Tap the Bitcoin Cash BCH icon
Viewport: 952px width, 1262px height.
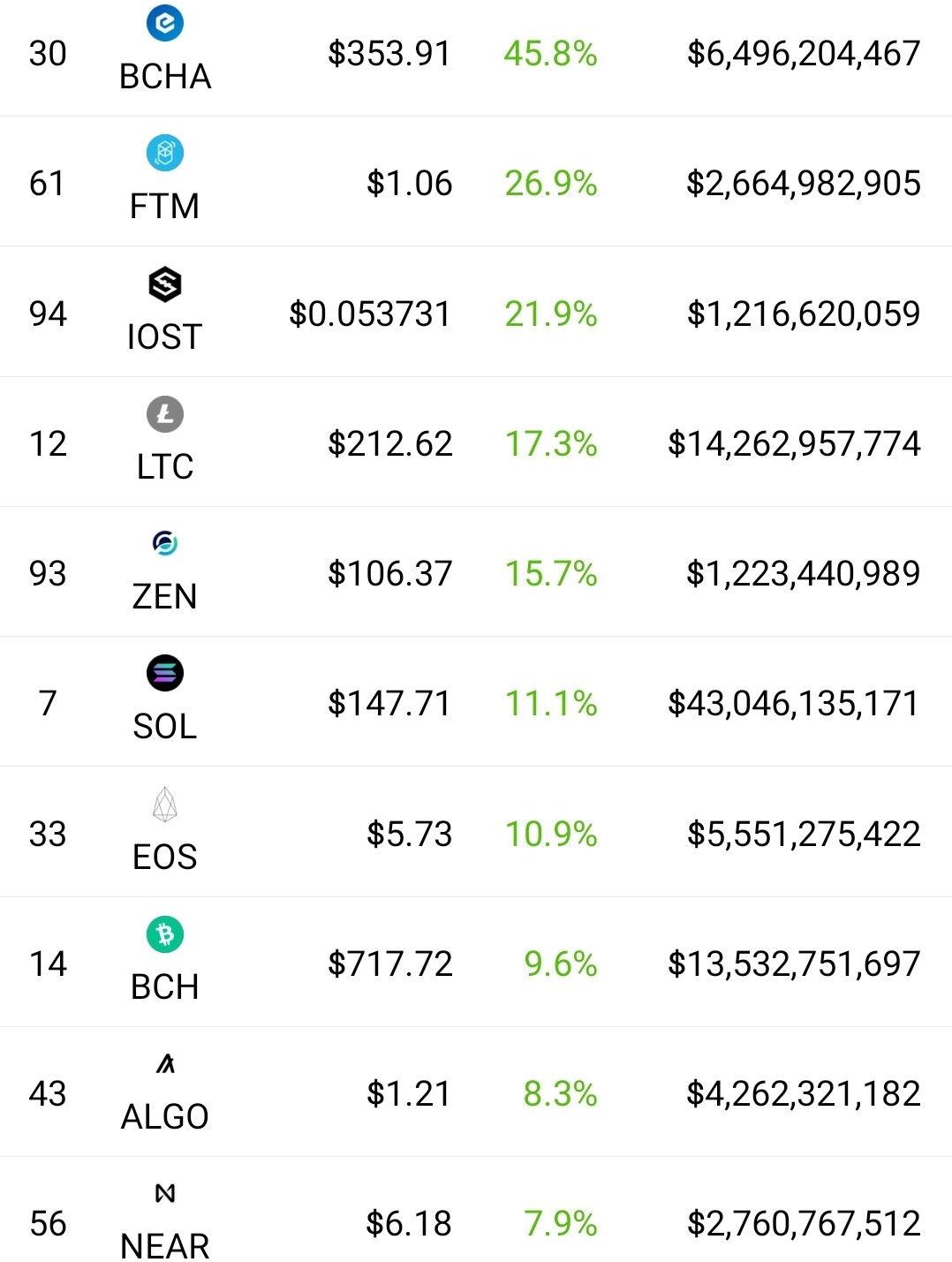(165, 934)
